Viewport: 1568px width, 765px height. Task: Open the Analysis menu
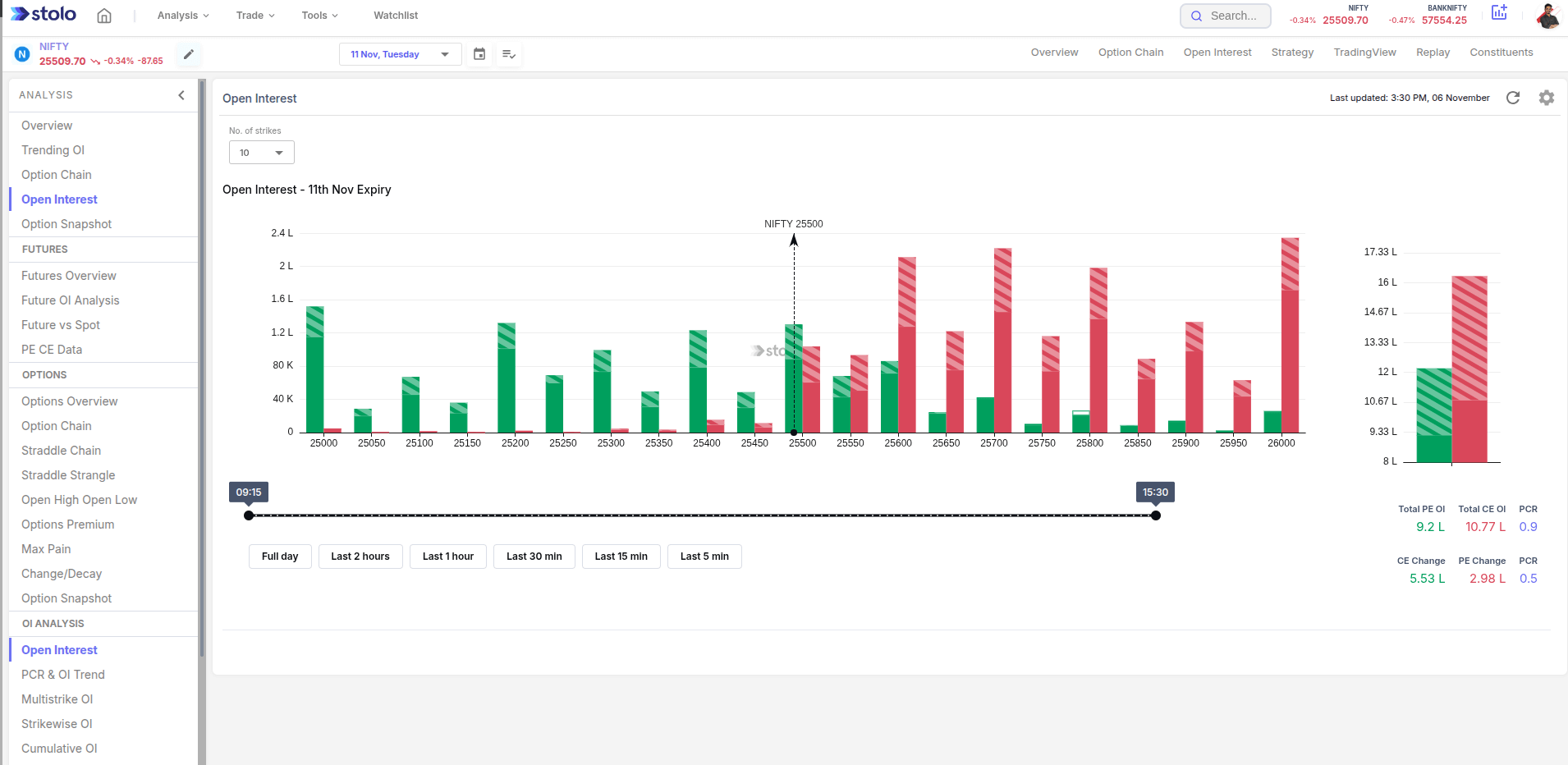(x=183, y=16)
